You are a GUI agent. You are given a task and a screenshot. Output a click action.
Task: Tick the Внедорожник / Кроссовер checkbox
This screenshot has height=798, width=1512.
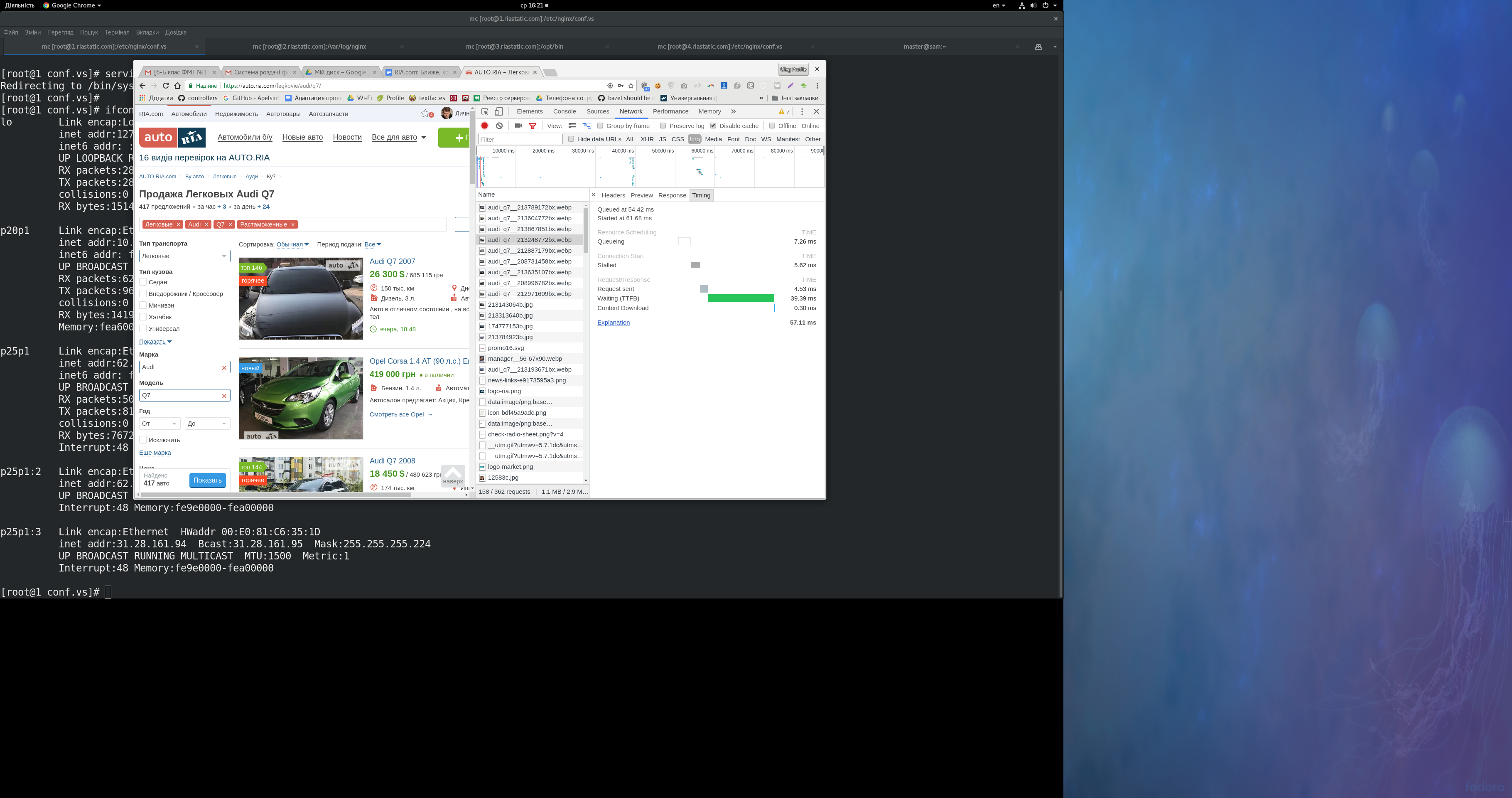[142, 293]
